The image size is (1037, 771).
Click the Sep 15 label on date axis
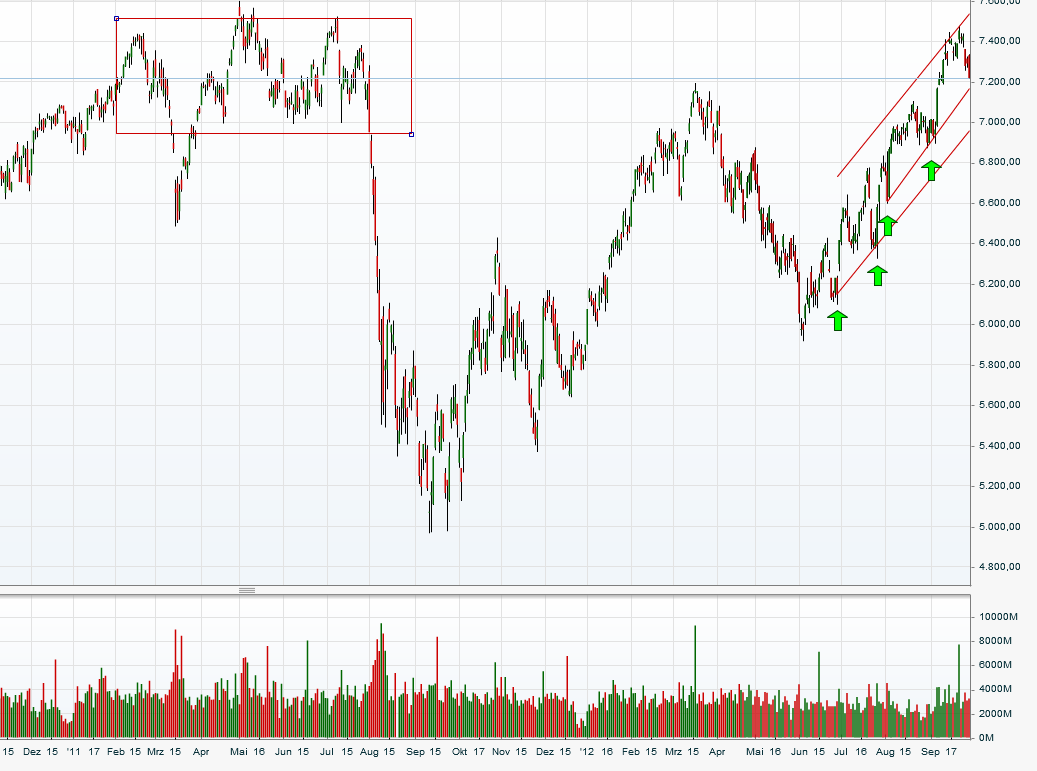[423, 752]
